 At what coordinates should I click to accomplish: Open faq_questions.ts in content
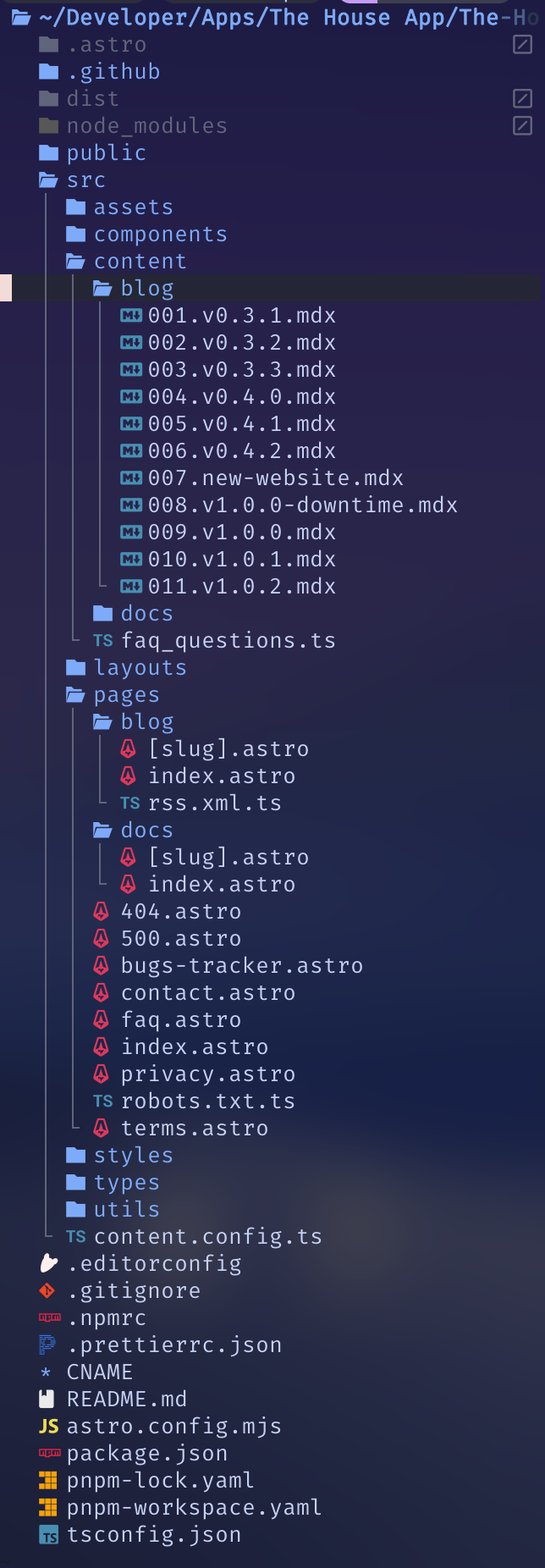click(228, 641)
